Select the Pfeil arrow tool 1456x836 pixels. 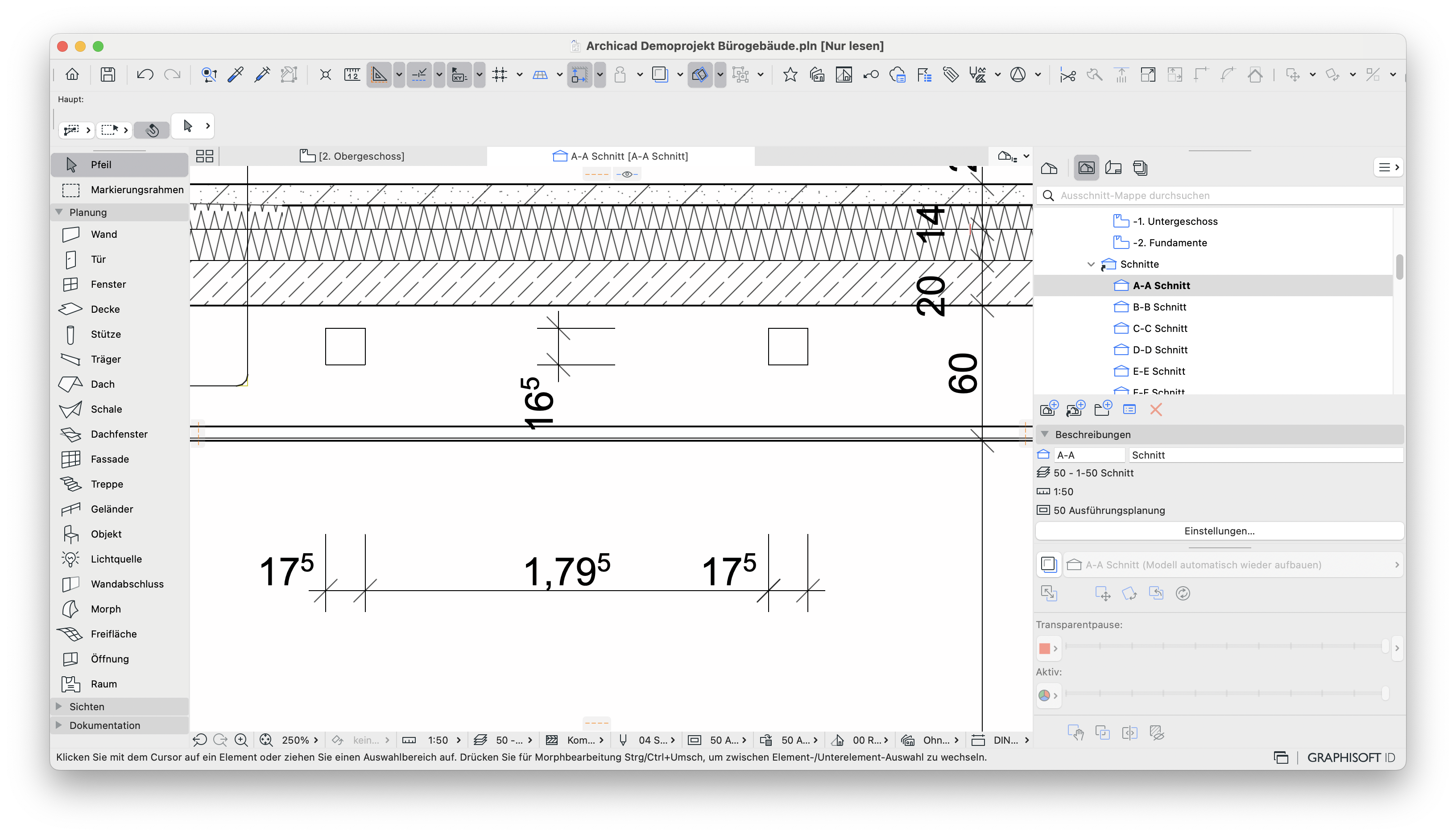(x=120, y=165)
